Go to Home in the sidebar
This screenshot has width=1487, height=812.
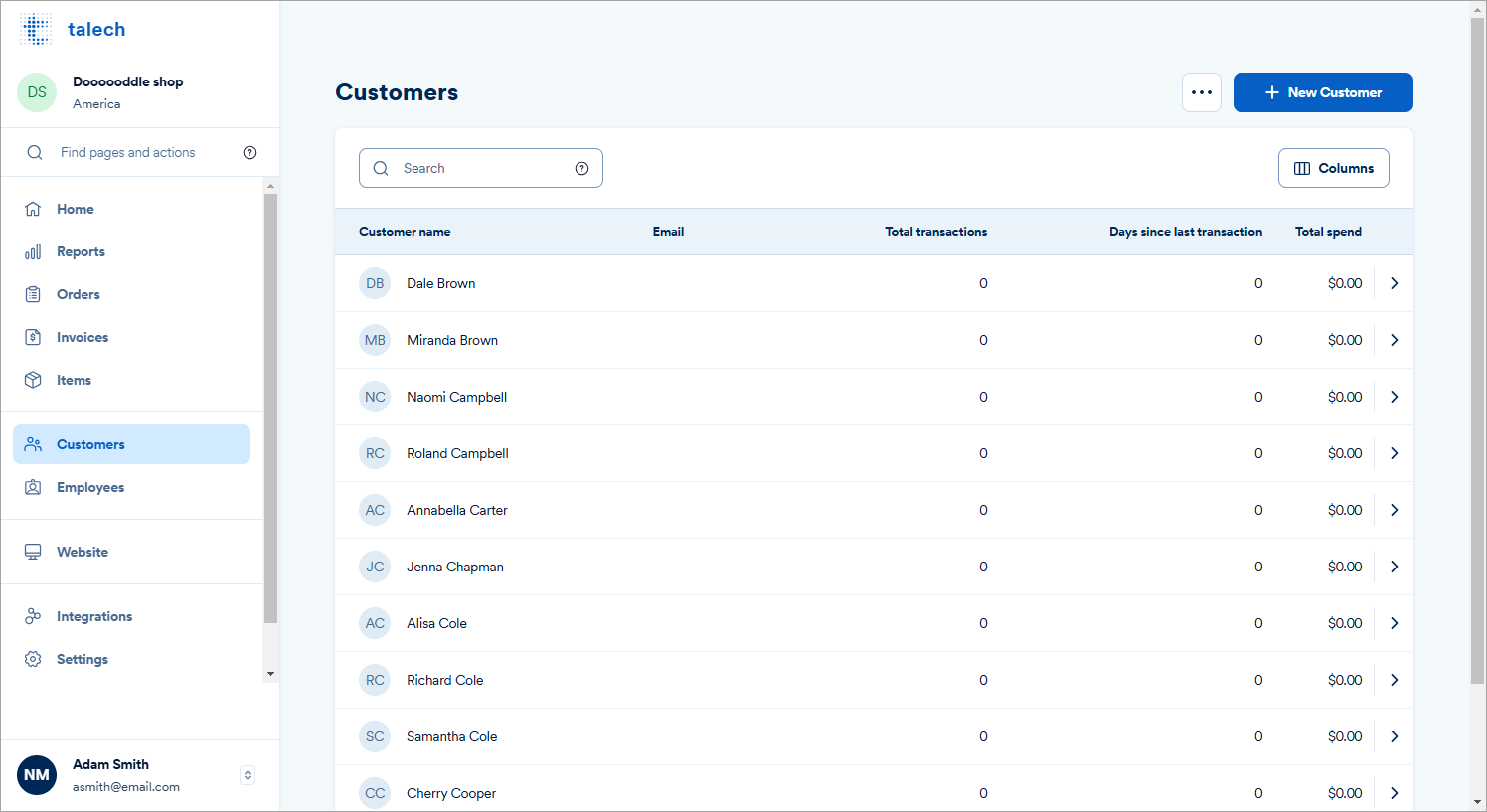(131, 209)
